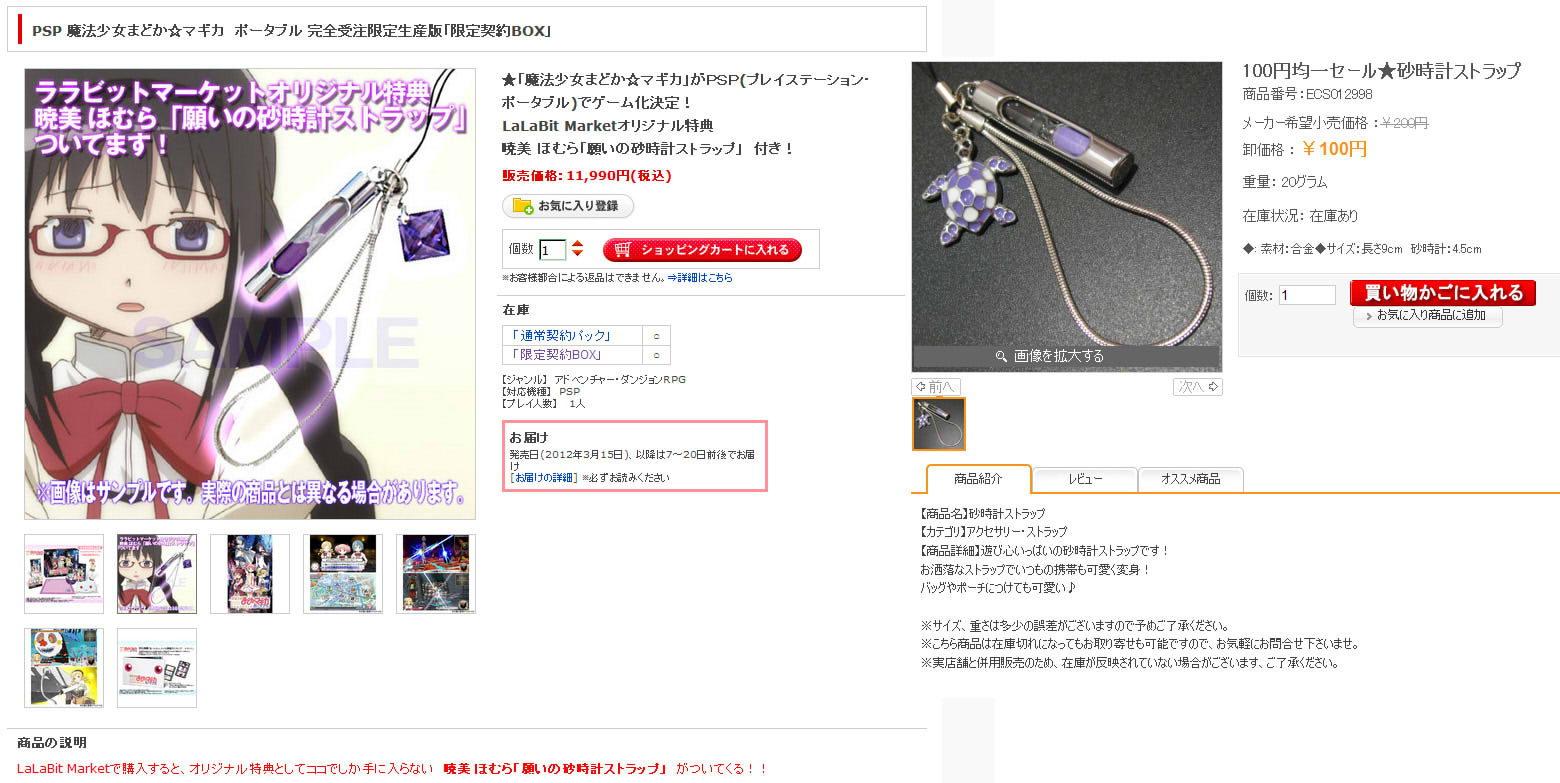Click the お届けの詳細 link

tap(544, 478)
